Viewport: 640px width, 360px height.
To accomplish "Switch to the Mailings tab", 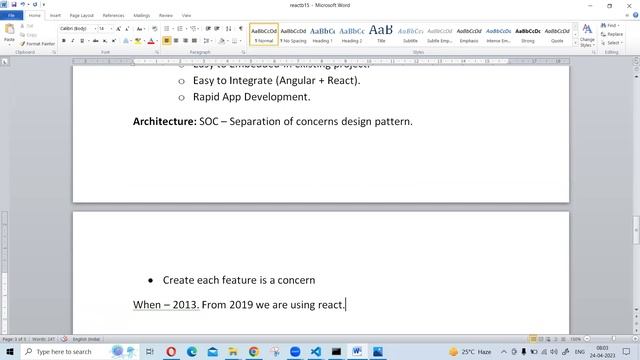I will 142,16.
